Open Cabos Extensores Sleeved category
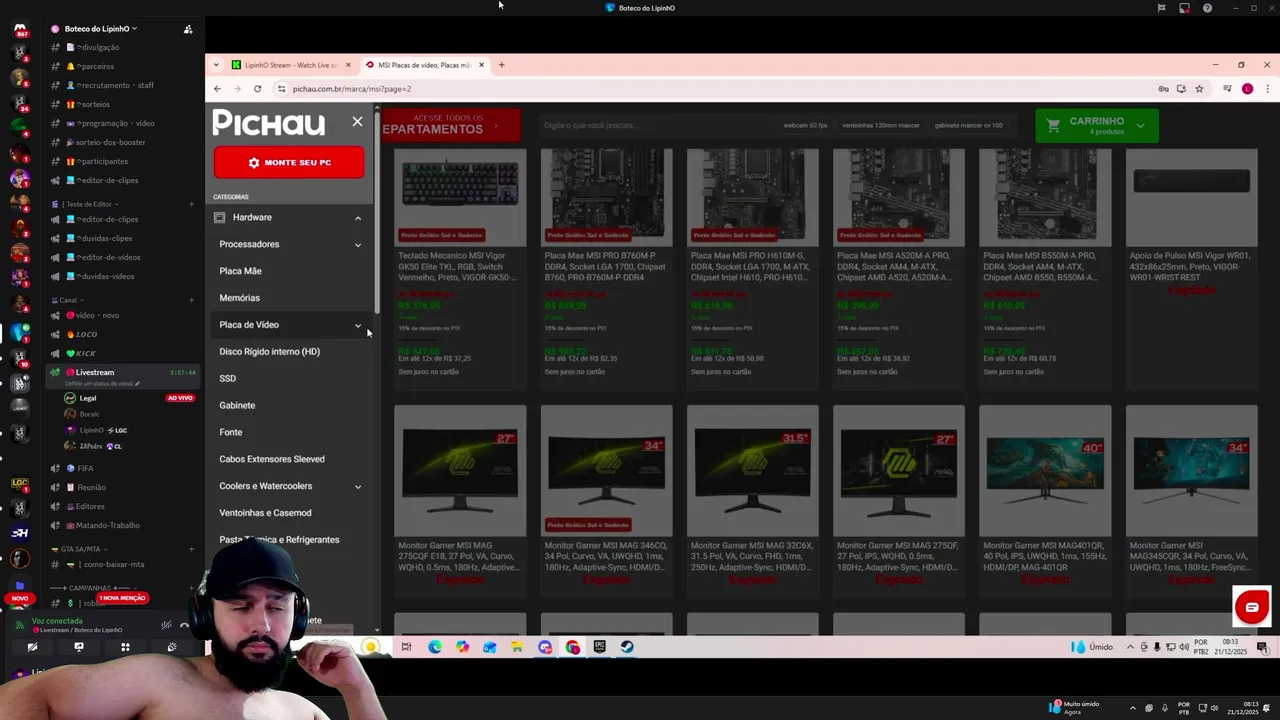Screen dimensions: 1280x720 click(x=272, y=459)
